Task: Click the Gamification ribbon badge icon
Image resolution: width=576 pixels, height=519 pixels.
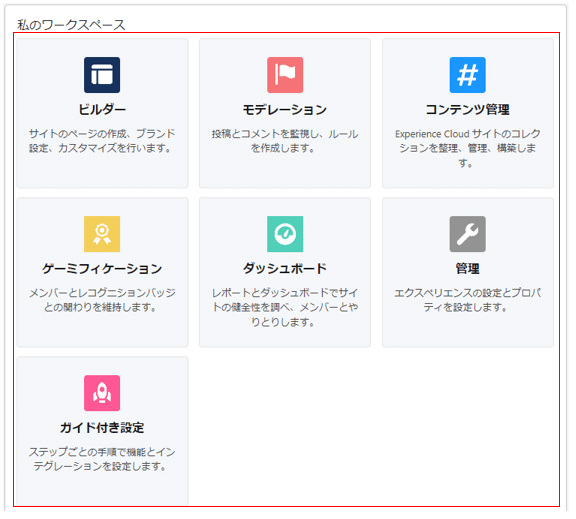Action: 102,234
